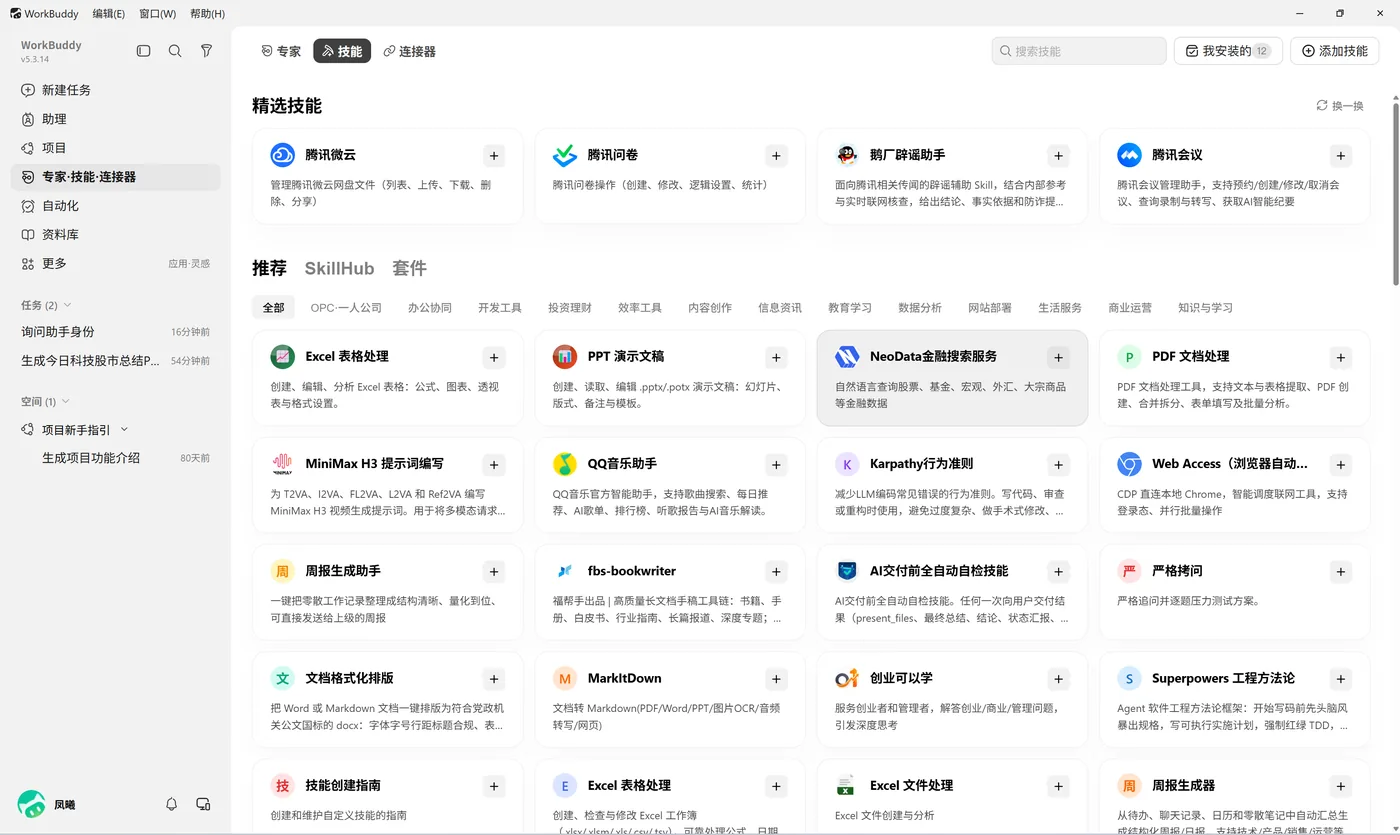Add the 技能创建指南 skill
The width and height of the screenshot is (1400, 835).
click(x=494, y=786)
